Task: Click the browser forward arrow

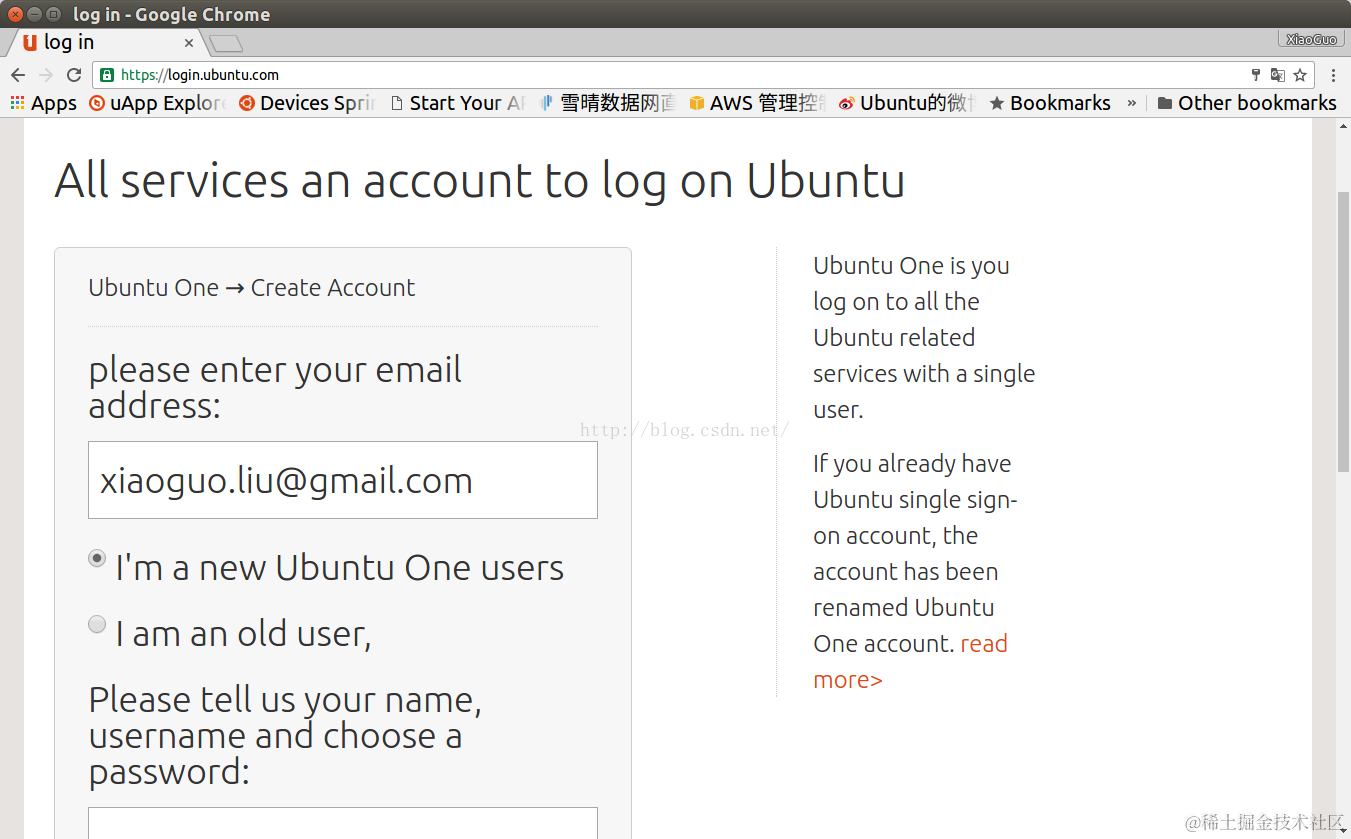Action: click(45, 75)
